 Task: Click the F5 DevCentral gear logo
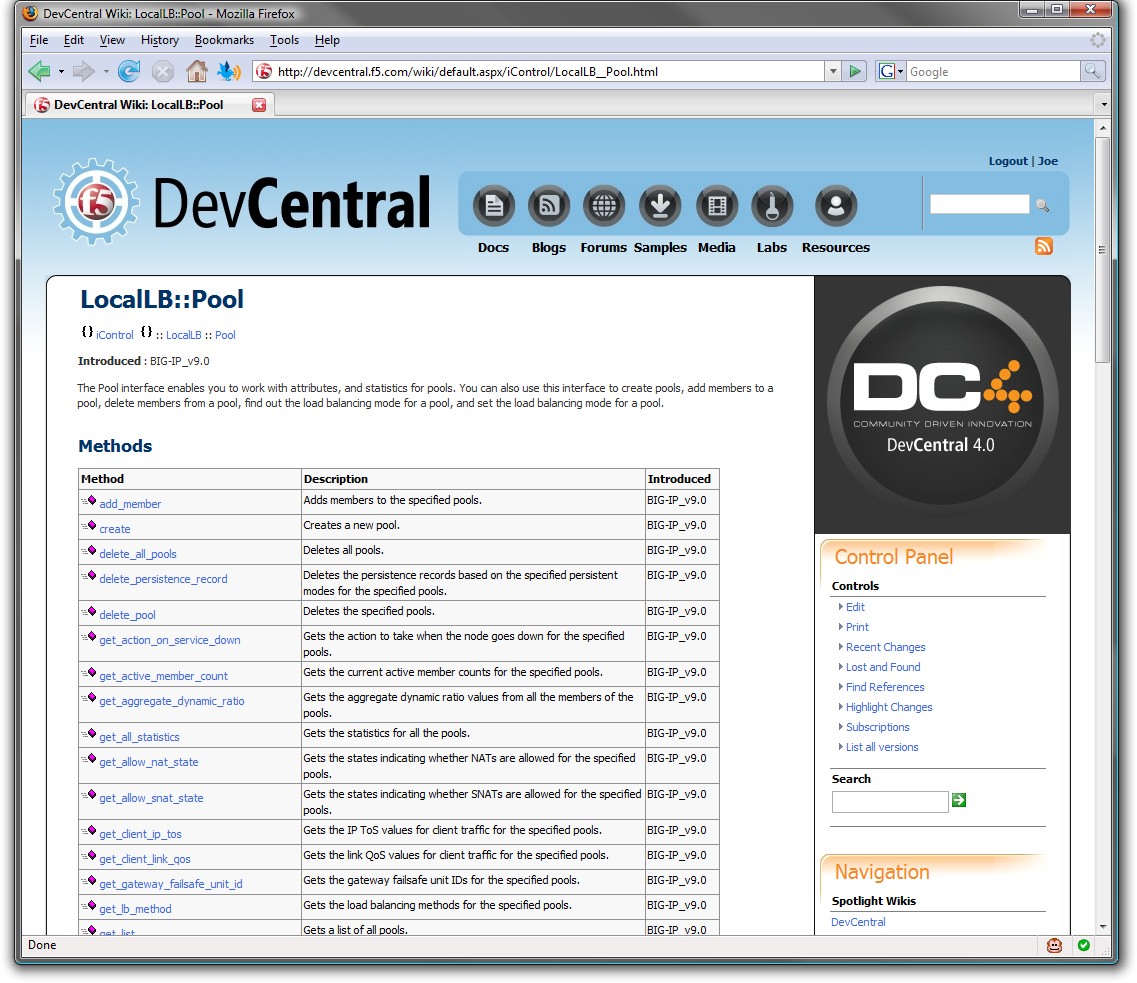(x=95, y=203)
